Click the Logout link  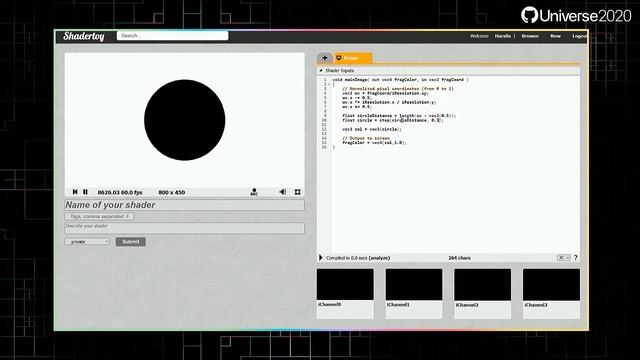(x=580, y=36)
